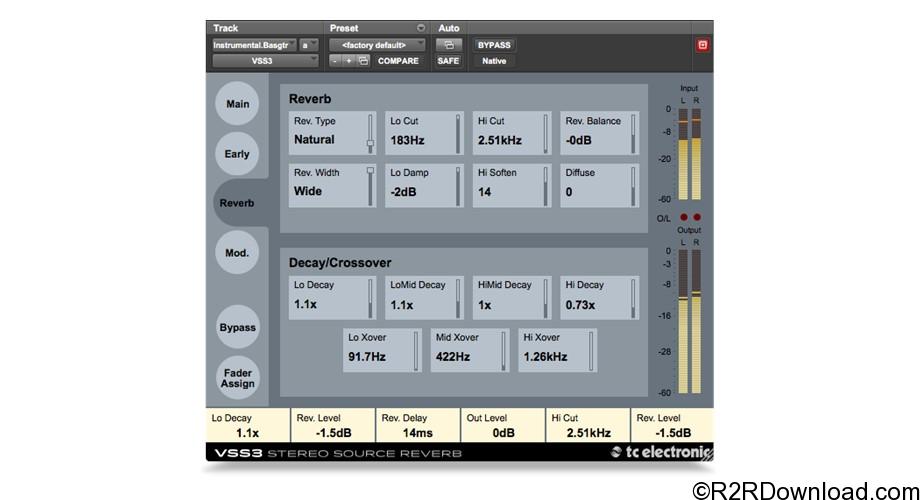The height and width of the screenshot is (500, 920).
Task: Click the preset settings copy icon
Action: click(363, 61)
